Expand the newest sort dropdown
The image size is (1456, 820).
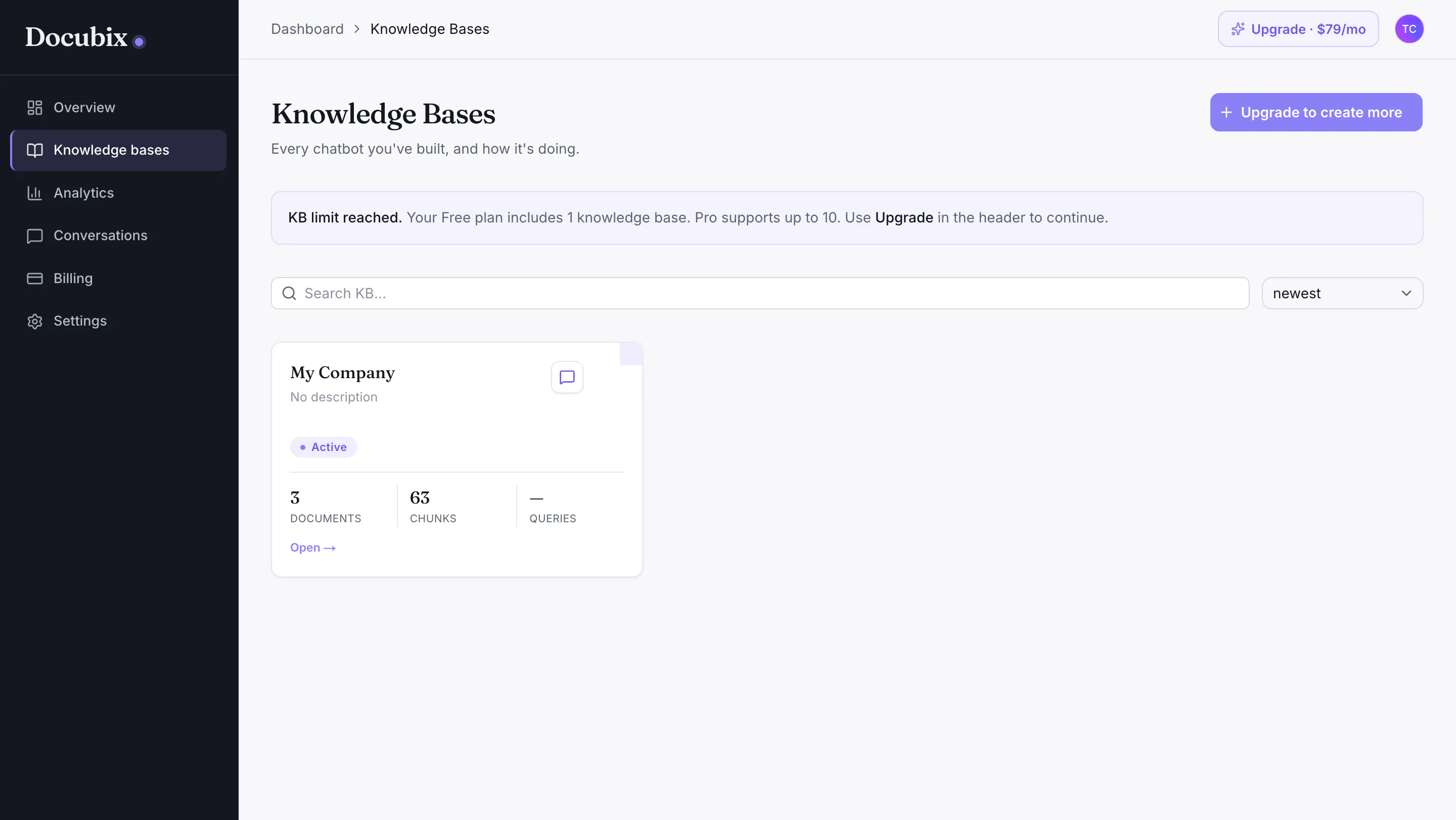[x=1342, y=293]
